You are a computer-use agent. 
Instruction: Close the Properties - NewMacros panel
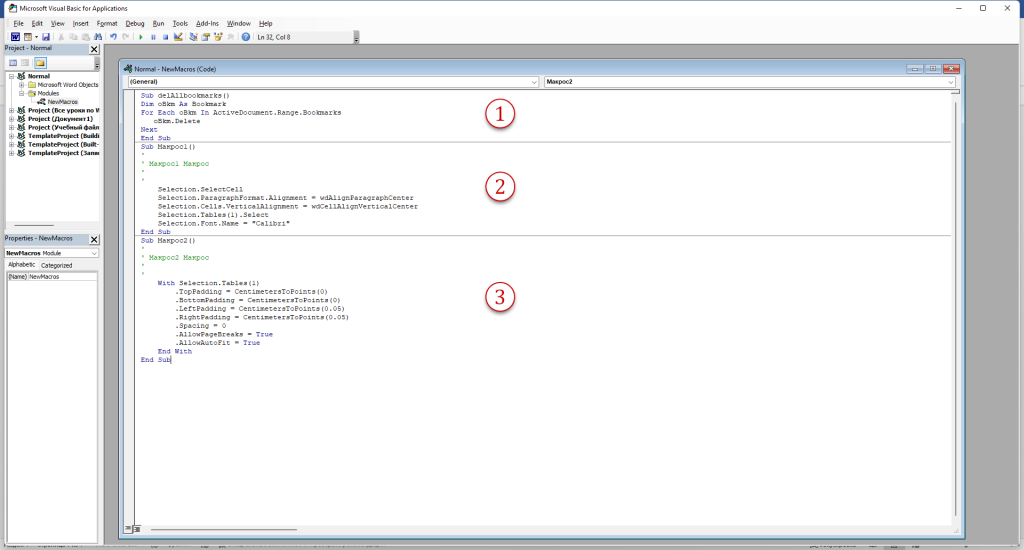coord(94,240)
